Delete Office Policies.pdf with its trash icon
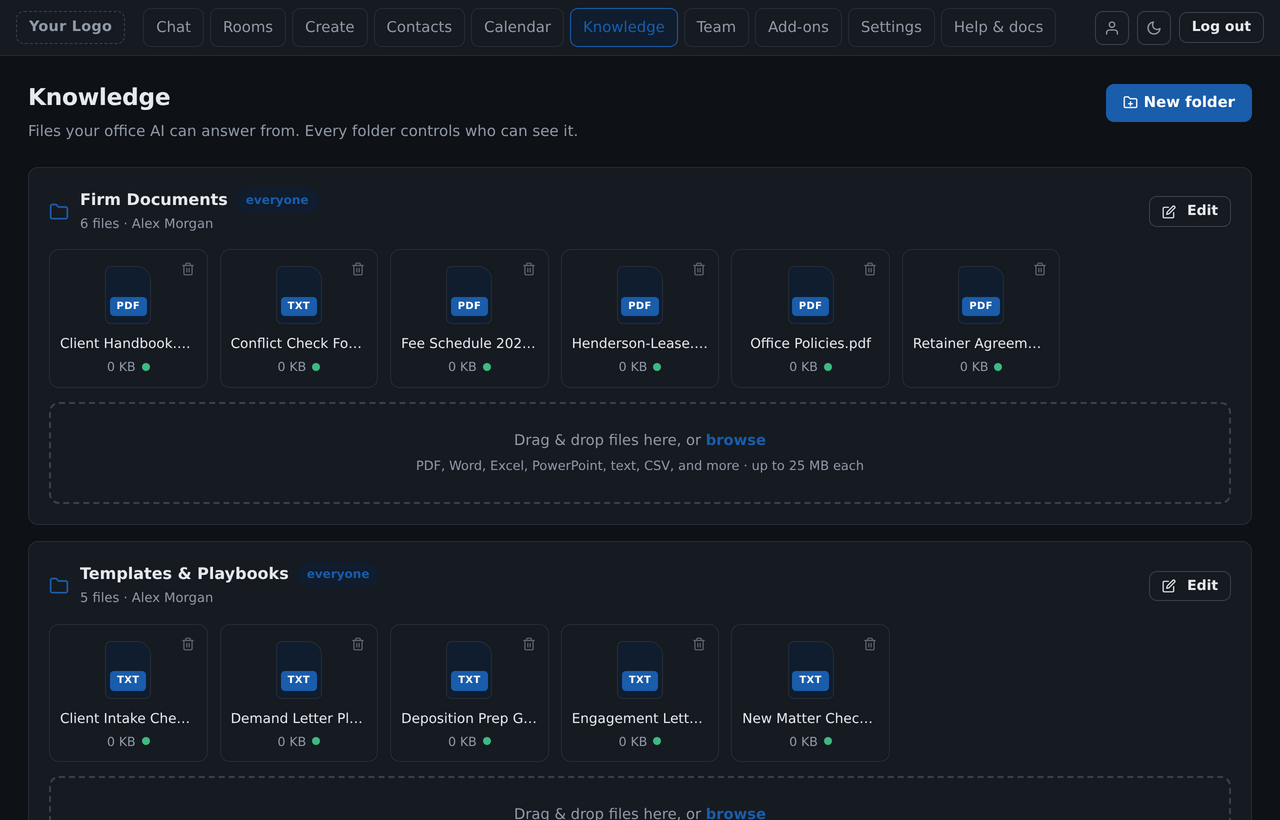 tap(870, 269)
